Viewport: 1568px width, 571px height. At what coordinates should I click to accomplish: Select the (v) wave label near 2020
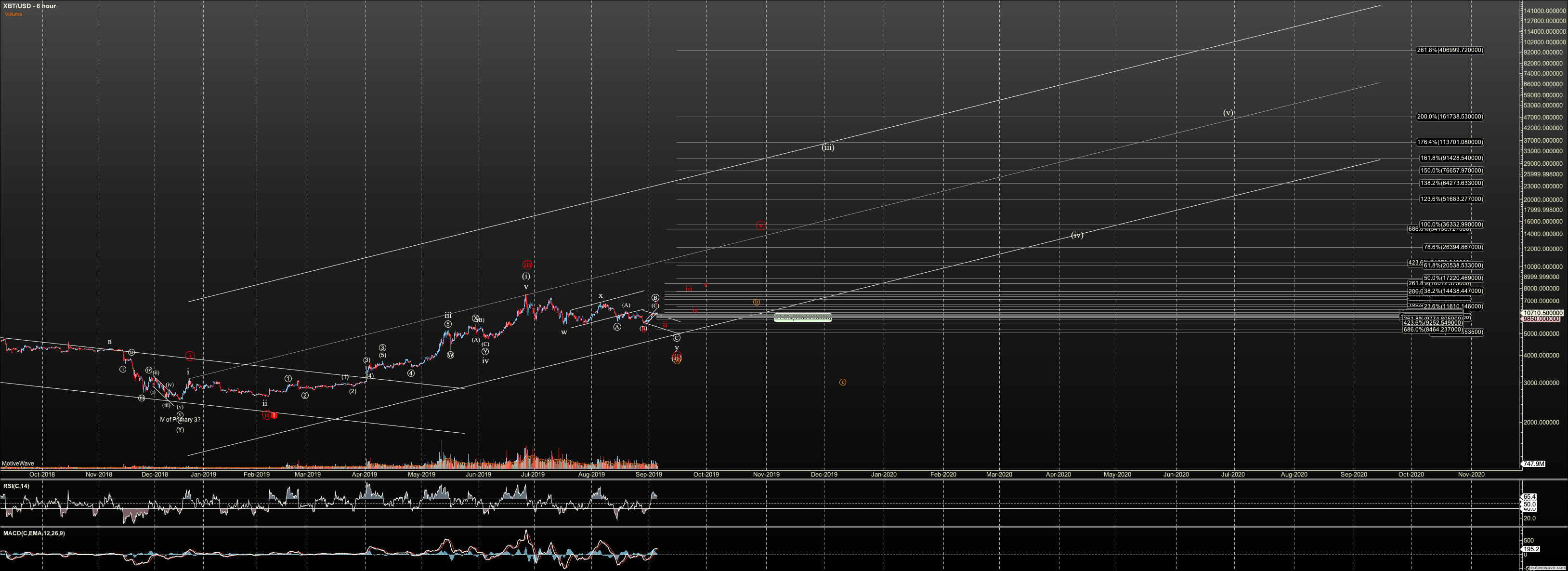tap(1228, 113)
